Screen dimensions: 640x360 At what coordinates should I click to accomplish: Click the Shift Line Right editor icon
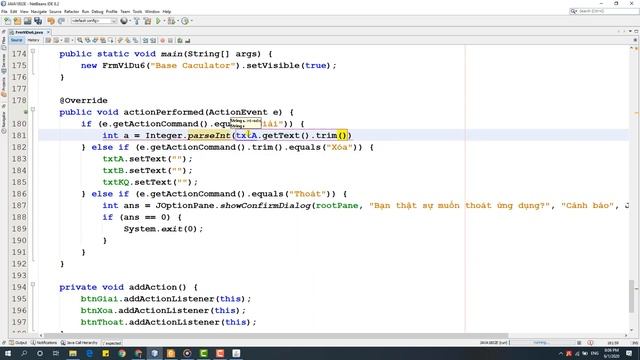(153, 40)
